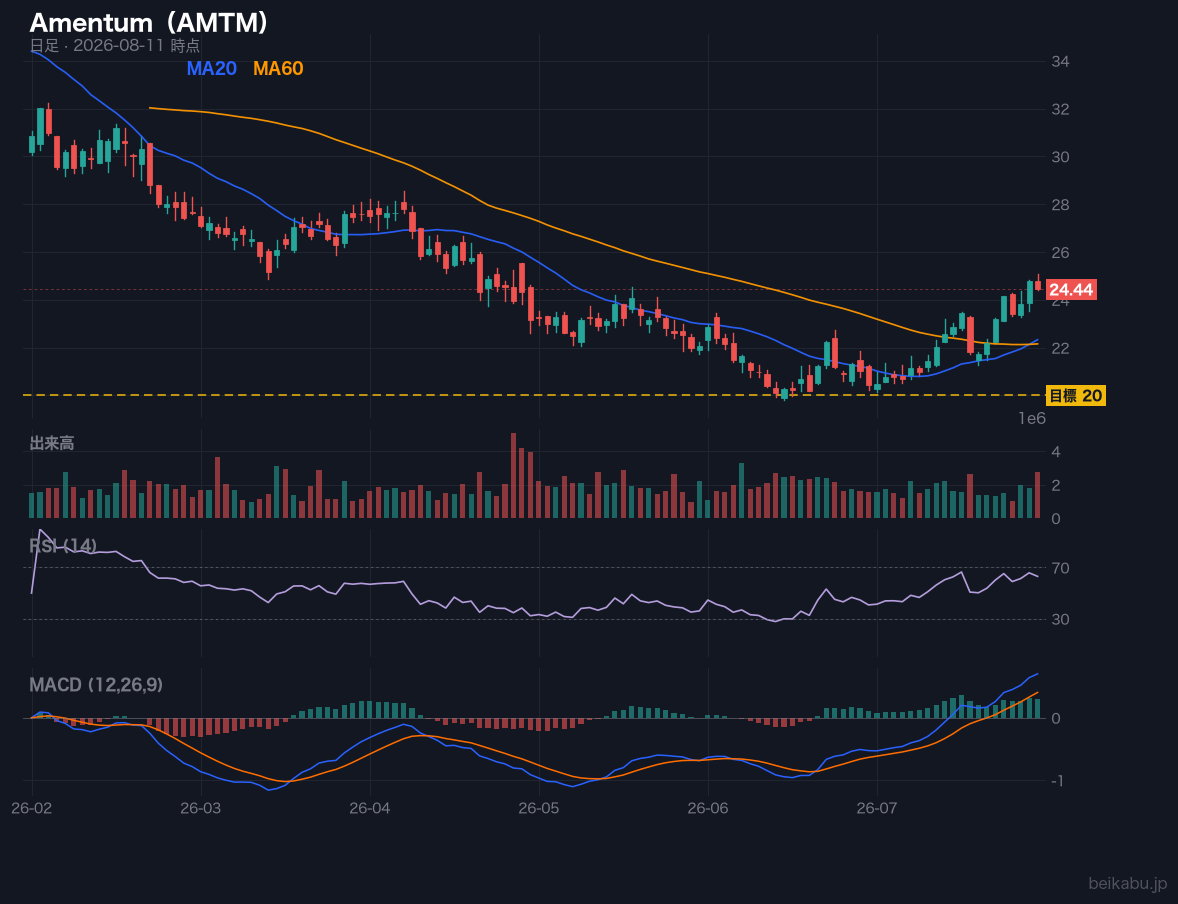Click the 1e6 volume scale label
1178x904 pixels.
(x=1032, y=419)
